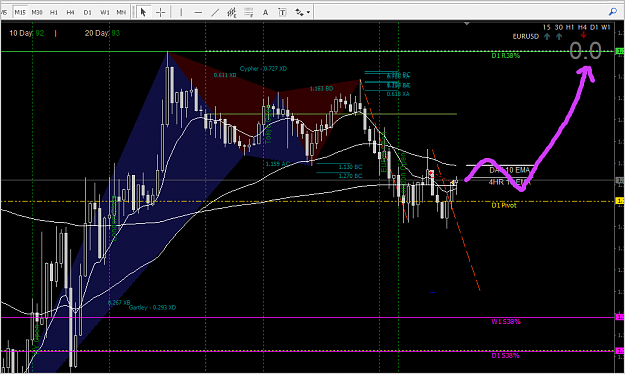Select the H4 timeframe button in toolbar

click(x=71, y=12)
